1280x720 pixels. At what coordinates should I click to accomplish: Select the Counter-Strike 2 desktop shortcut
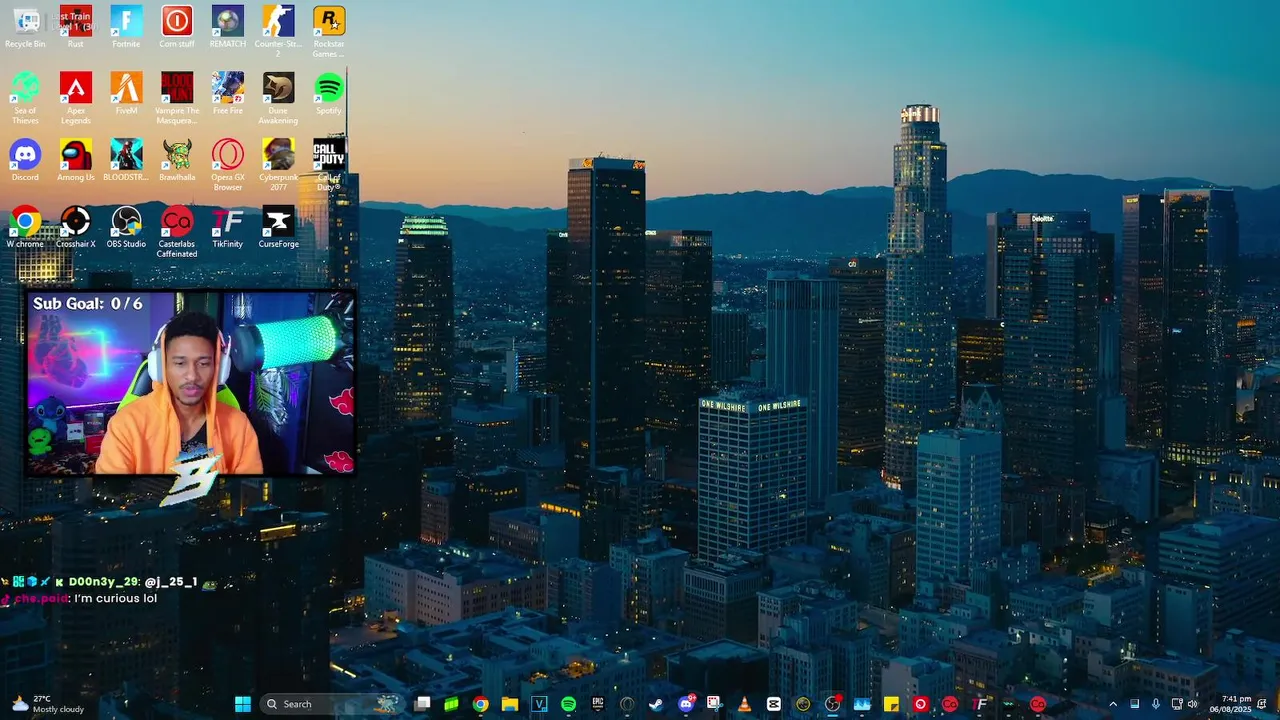[x=278, y=32]
